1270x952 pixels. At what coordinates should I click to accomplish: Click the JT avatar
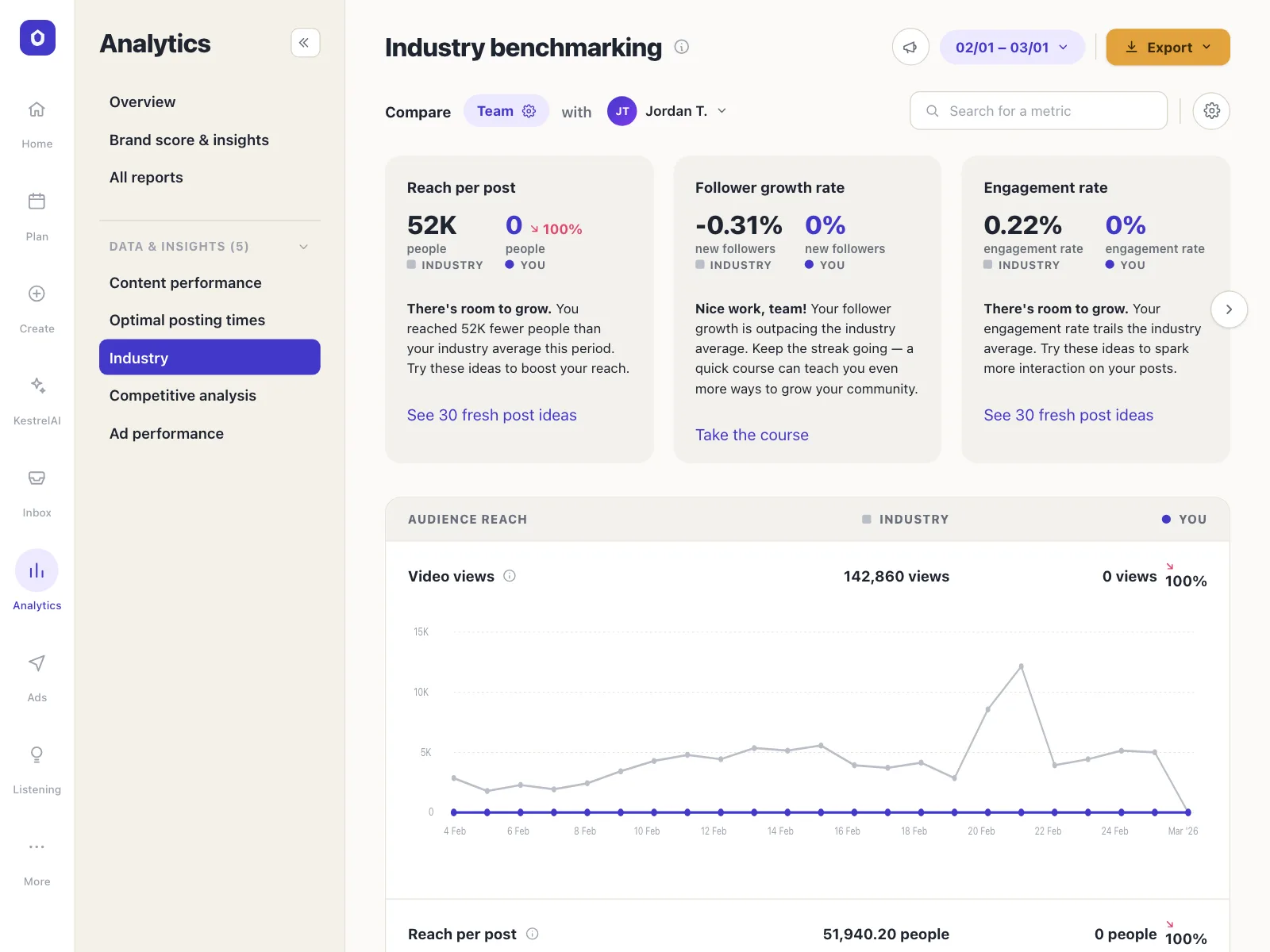[622, 111]
